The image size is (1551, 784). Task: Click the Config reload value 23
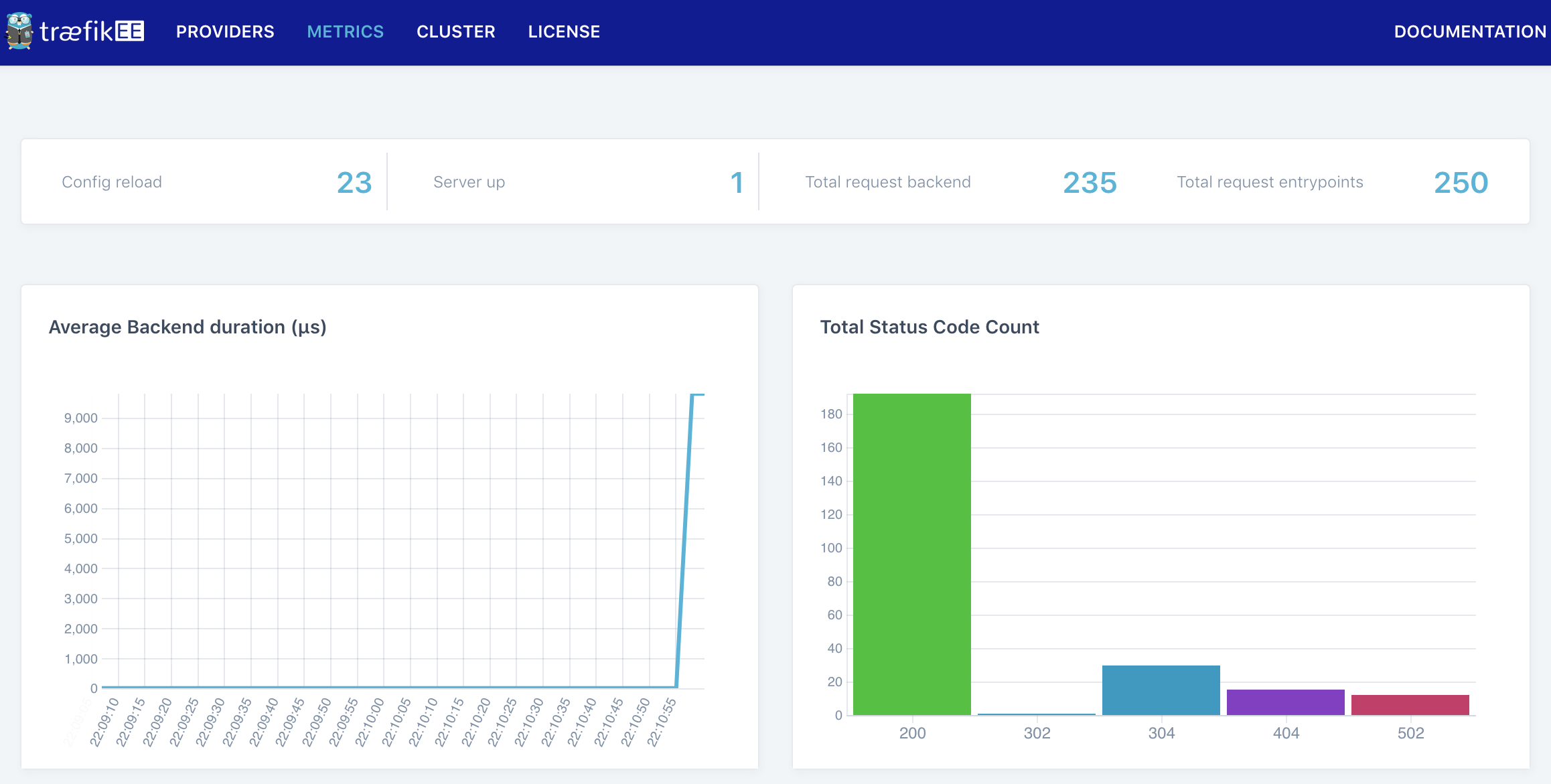[354, 183]
